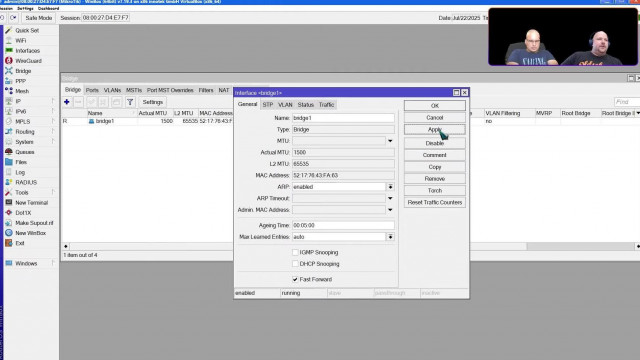Toggle Safe Mode button
This screenshot has height=360, width=640.
(39, 18)
